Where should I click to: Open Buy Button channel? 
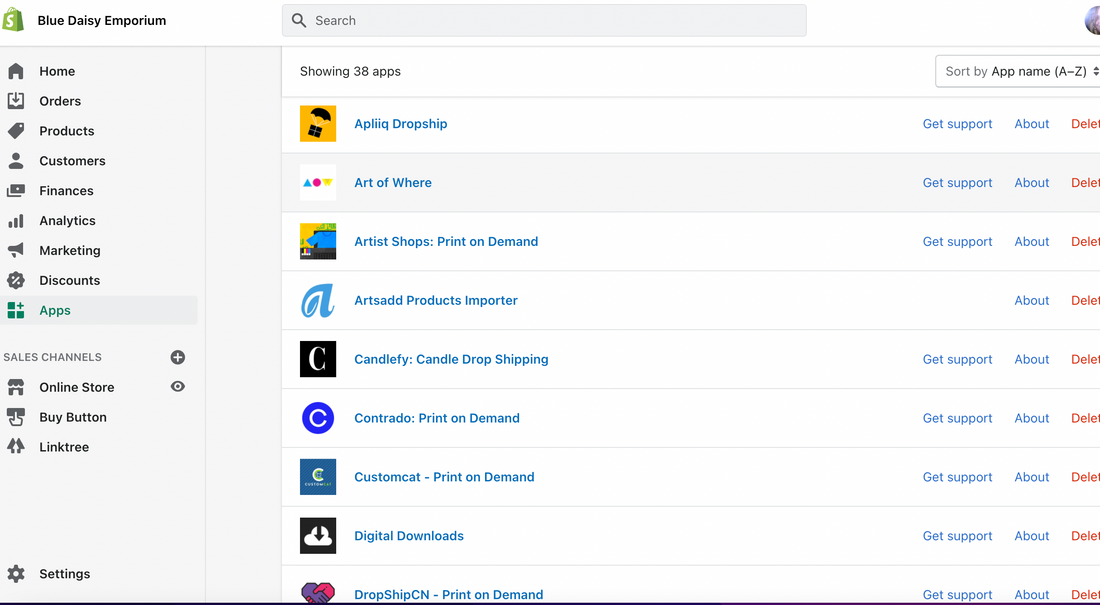coord(73,417)
